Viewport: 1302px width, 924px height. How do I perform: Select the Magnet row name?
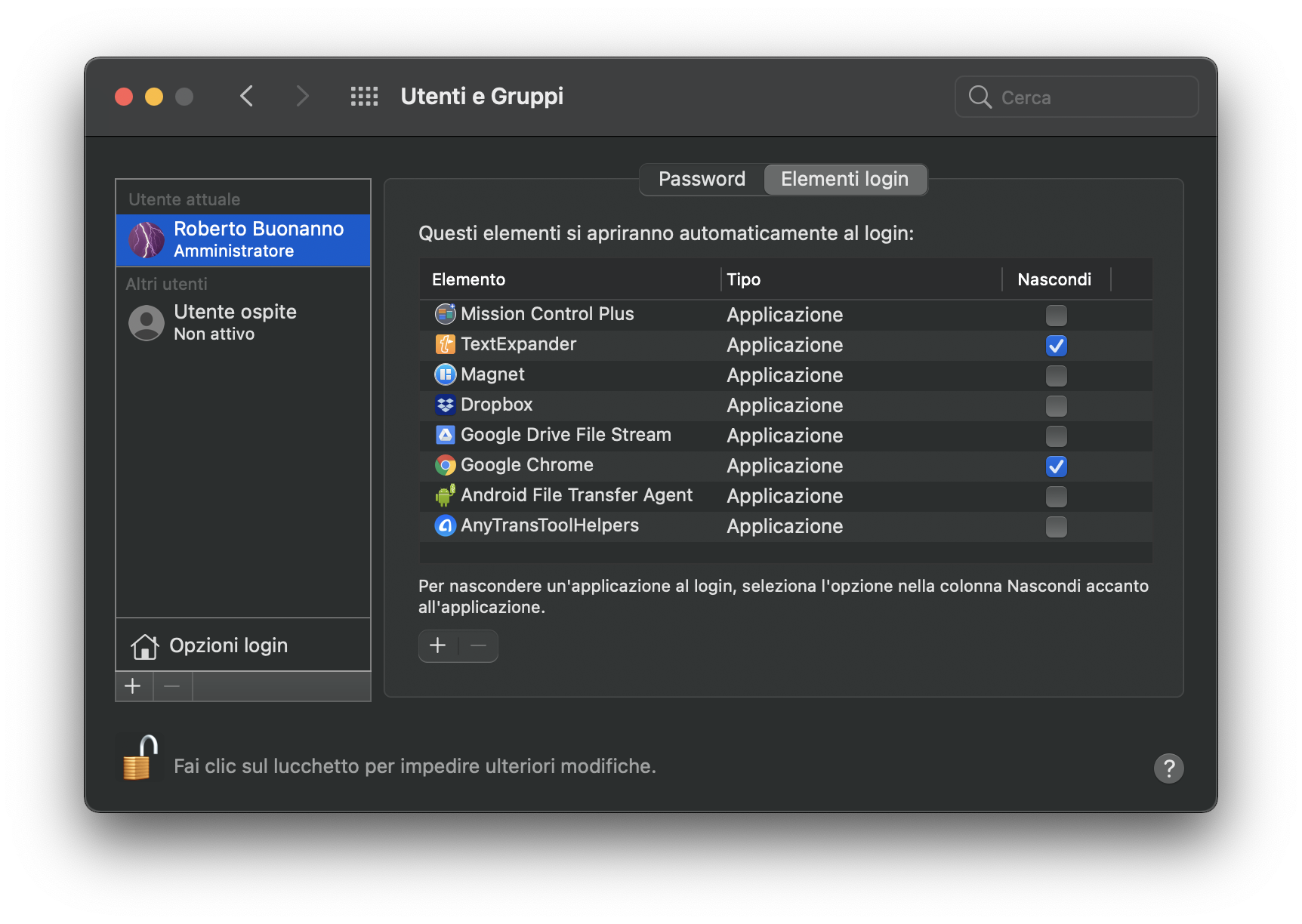coord(492,374)
